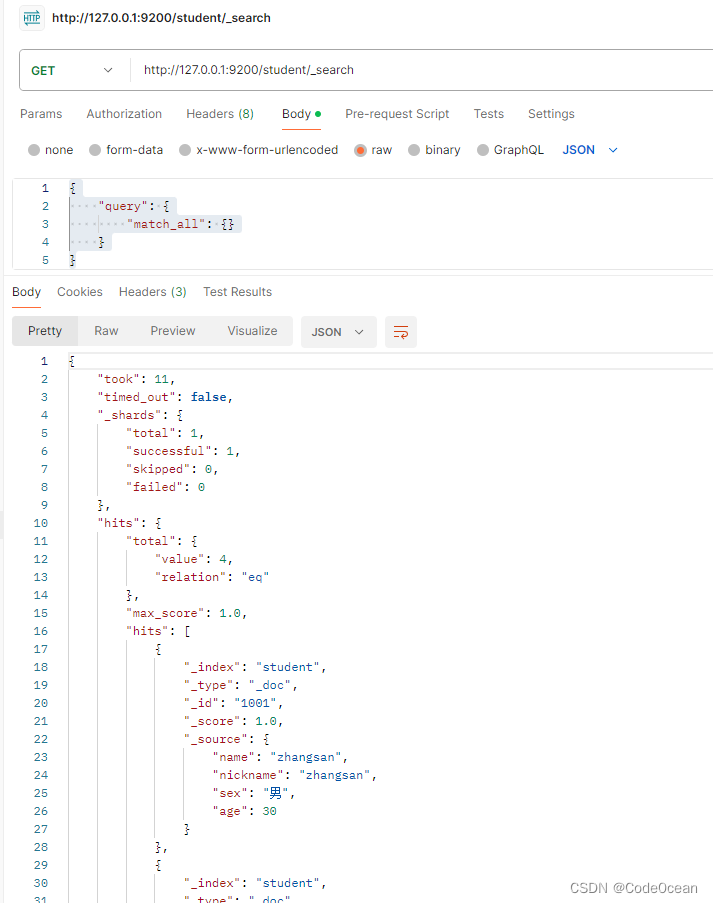Click the "failed": 0 line
Screen dimensions: 713x903
[x=165, y=487]
